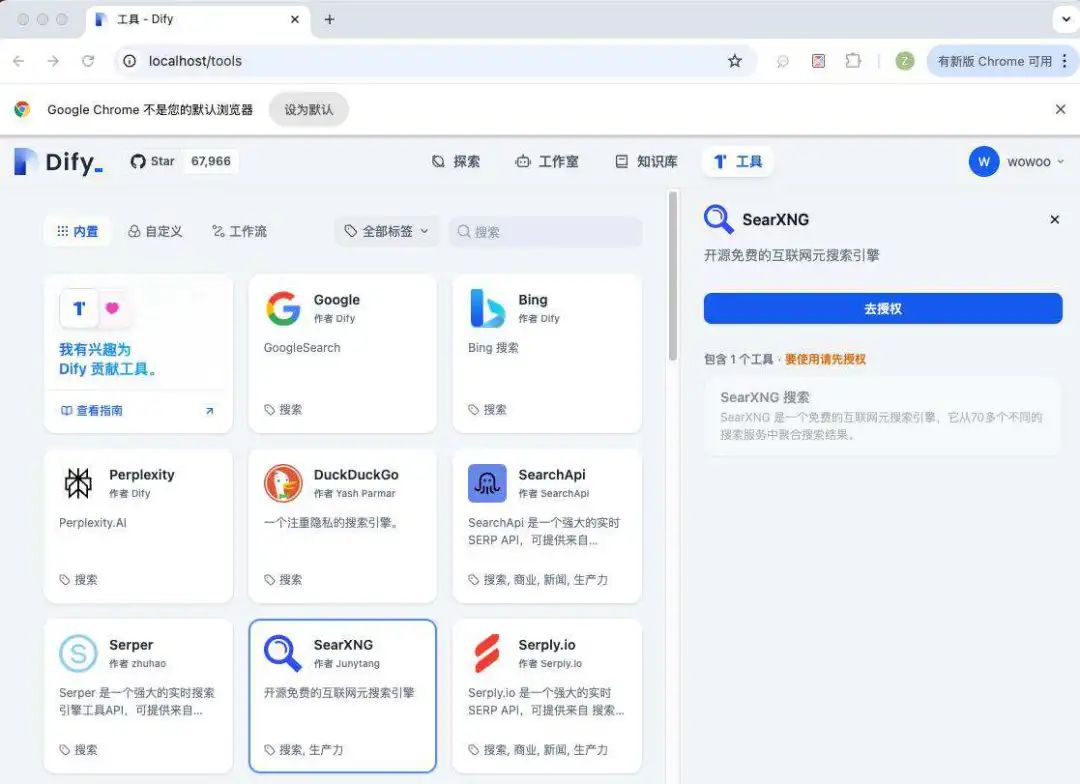Click the 作者 Yash Parmar text
Viewport: 1080px width, 784px height.
coord(355,493)
